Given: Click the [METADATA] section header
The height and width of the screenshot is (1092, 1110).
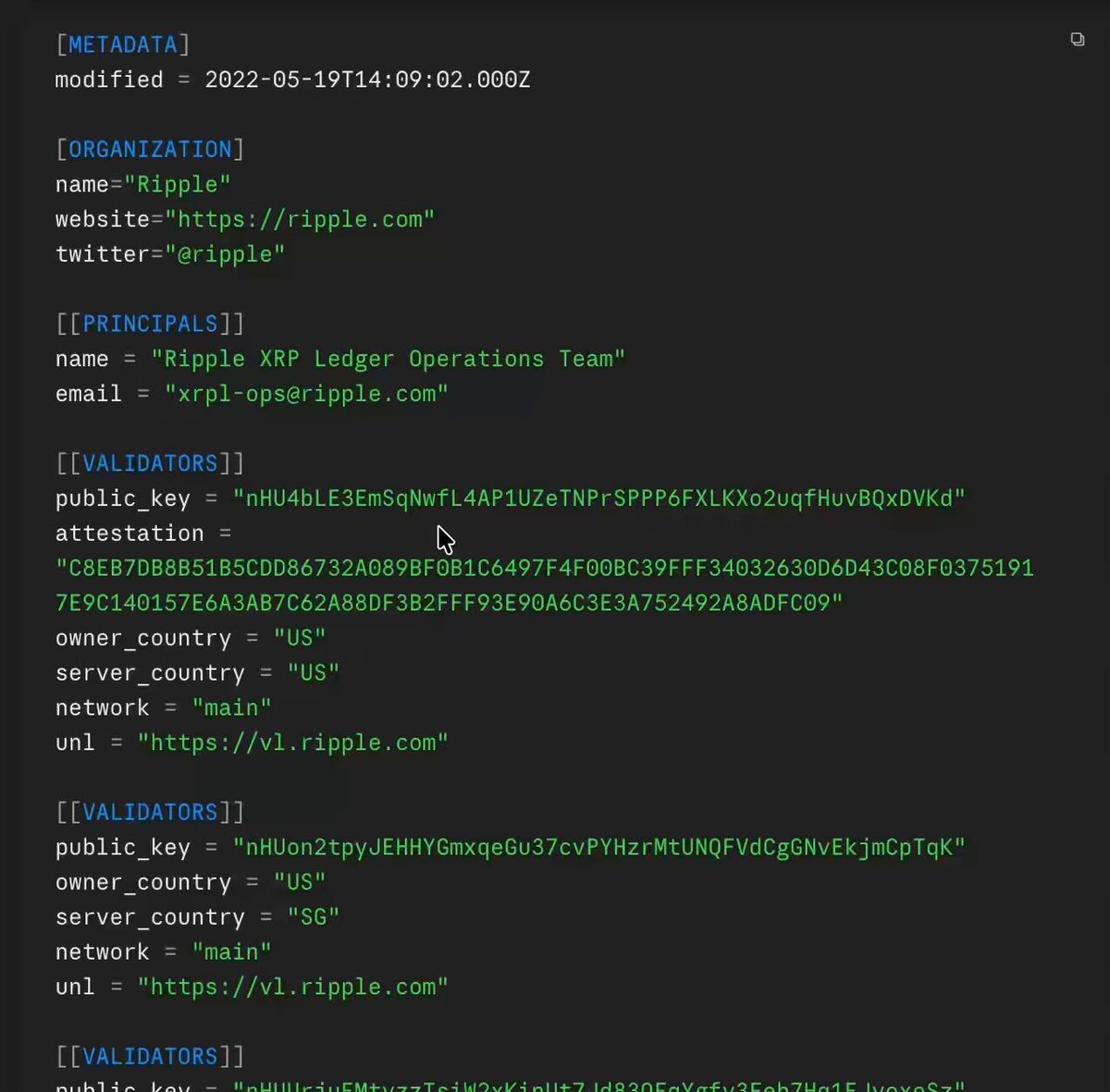Looking at the screenshot, I should (x=123, y=44).
